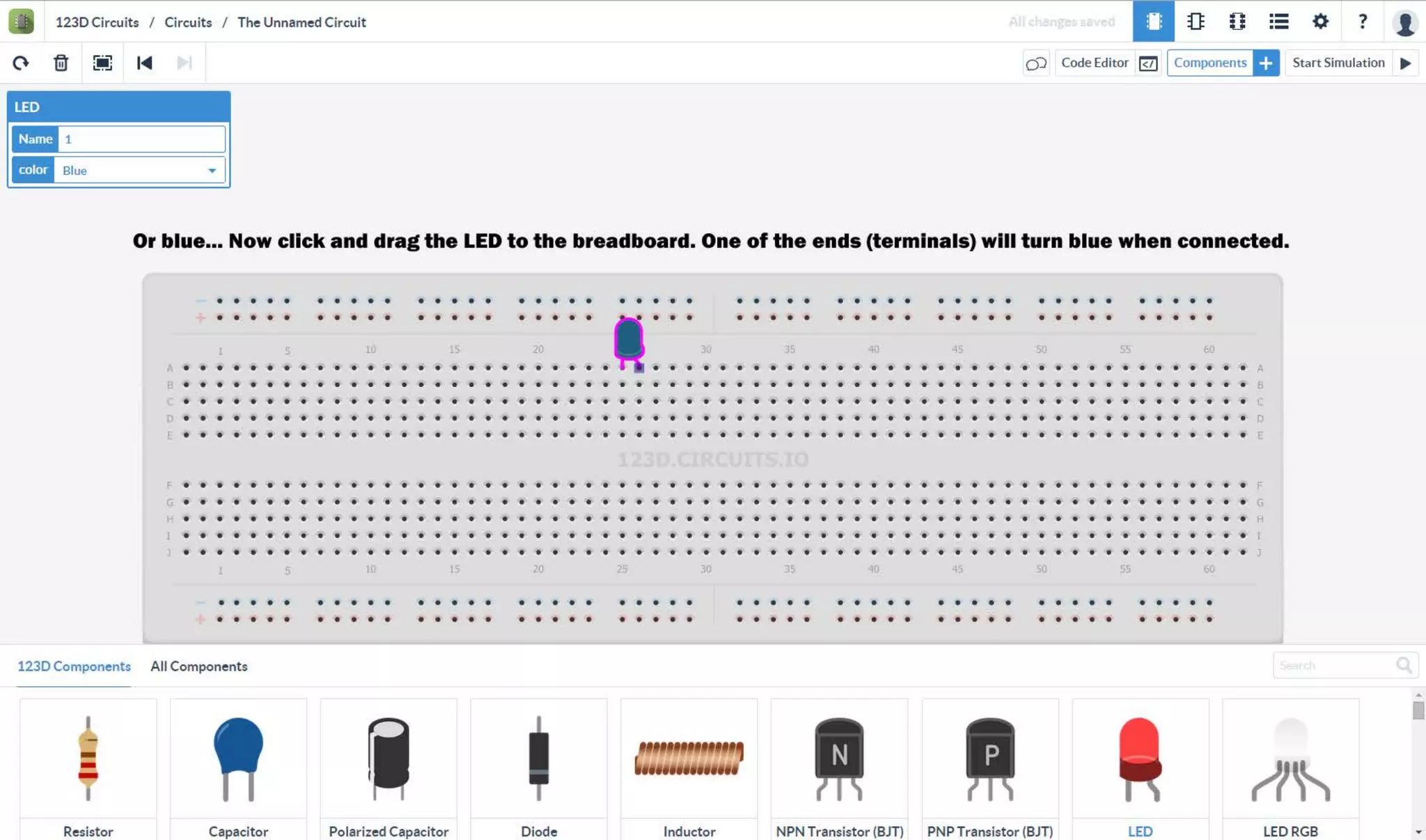
Task: Switch to the schematic view icon
Action: click(x=1196, y=22)
